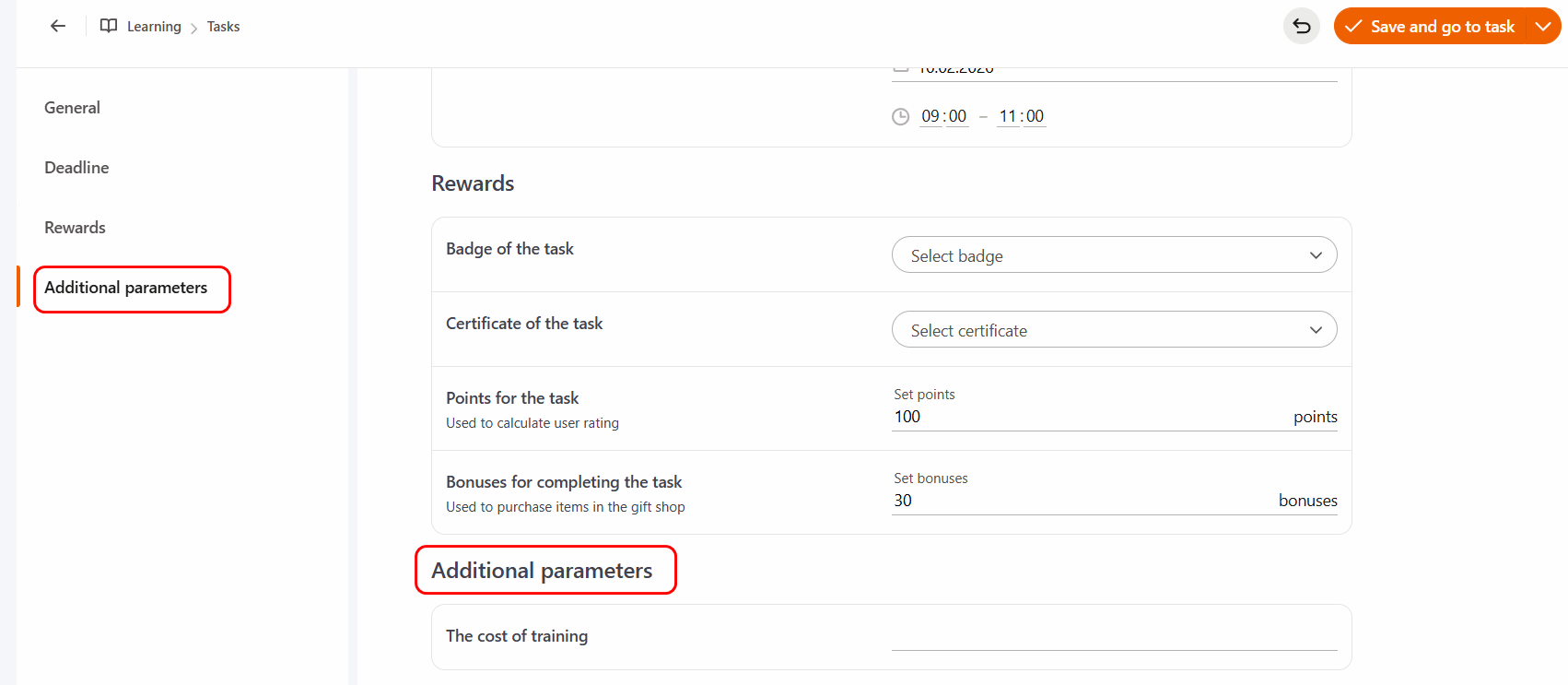The image size is (1568, 685).
Task: Focus the Set points field
Action: pos(1087,417)
